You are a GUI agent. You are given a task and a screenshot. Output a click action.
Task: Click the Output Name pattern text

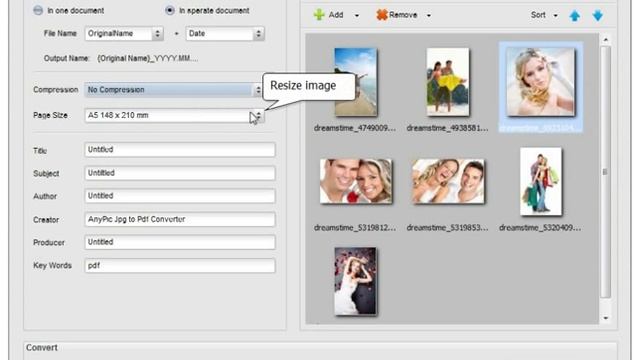148,58
